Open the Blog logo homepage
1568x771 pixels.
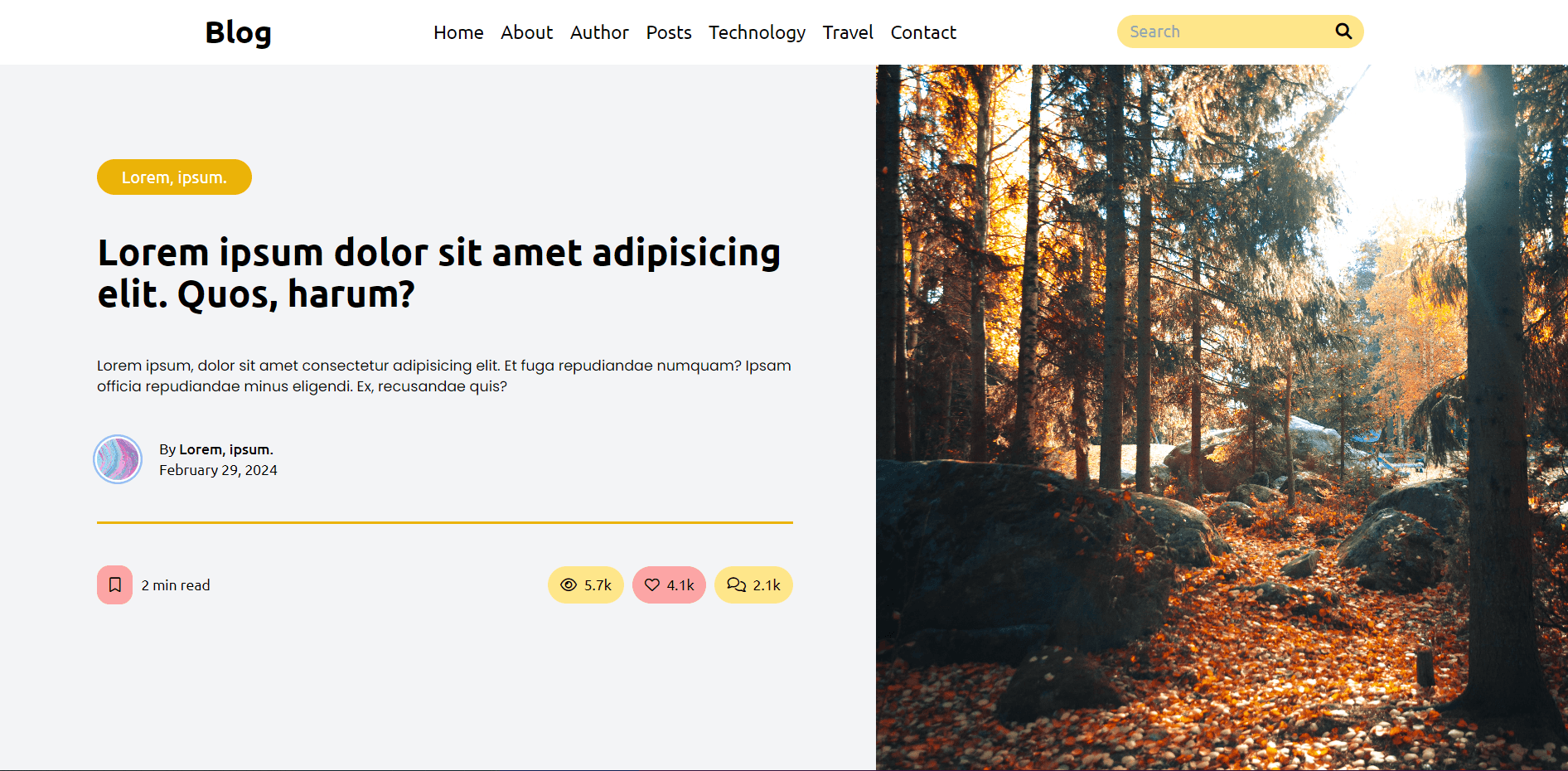point(239,32)
